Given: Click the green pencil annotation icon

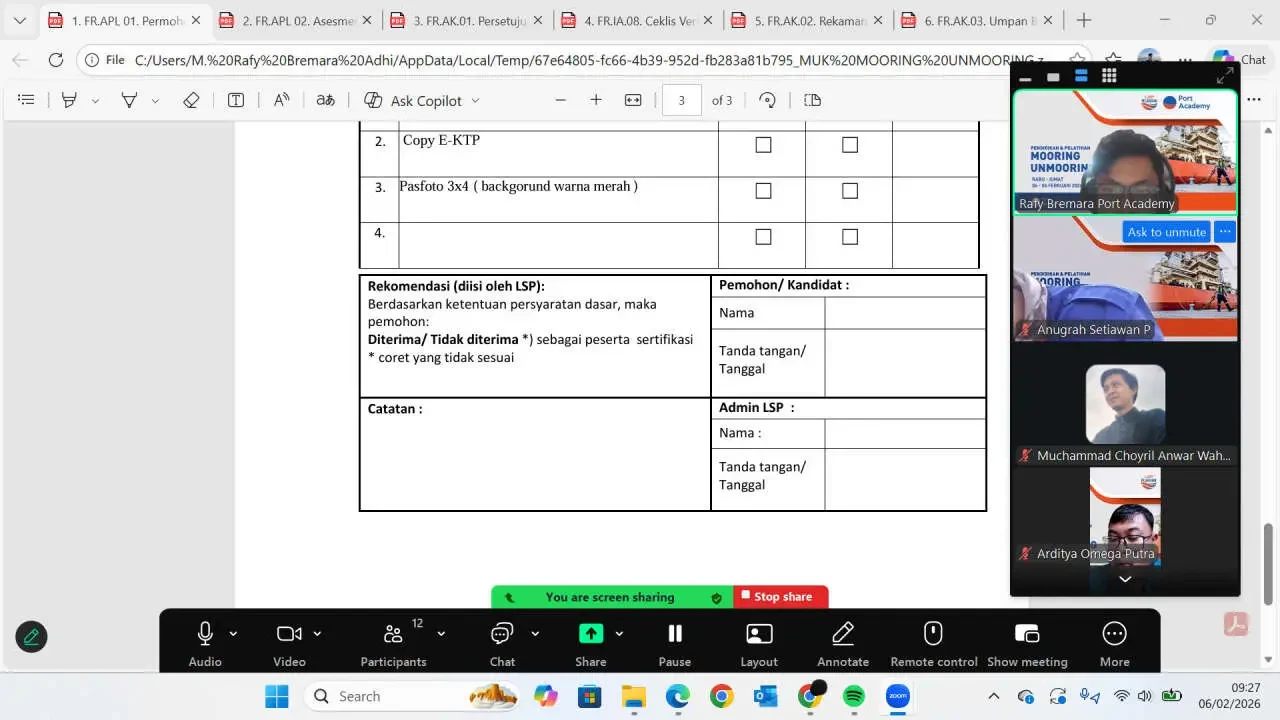Looking at the screenshot, I should 31,636.
